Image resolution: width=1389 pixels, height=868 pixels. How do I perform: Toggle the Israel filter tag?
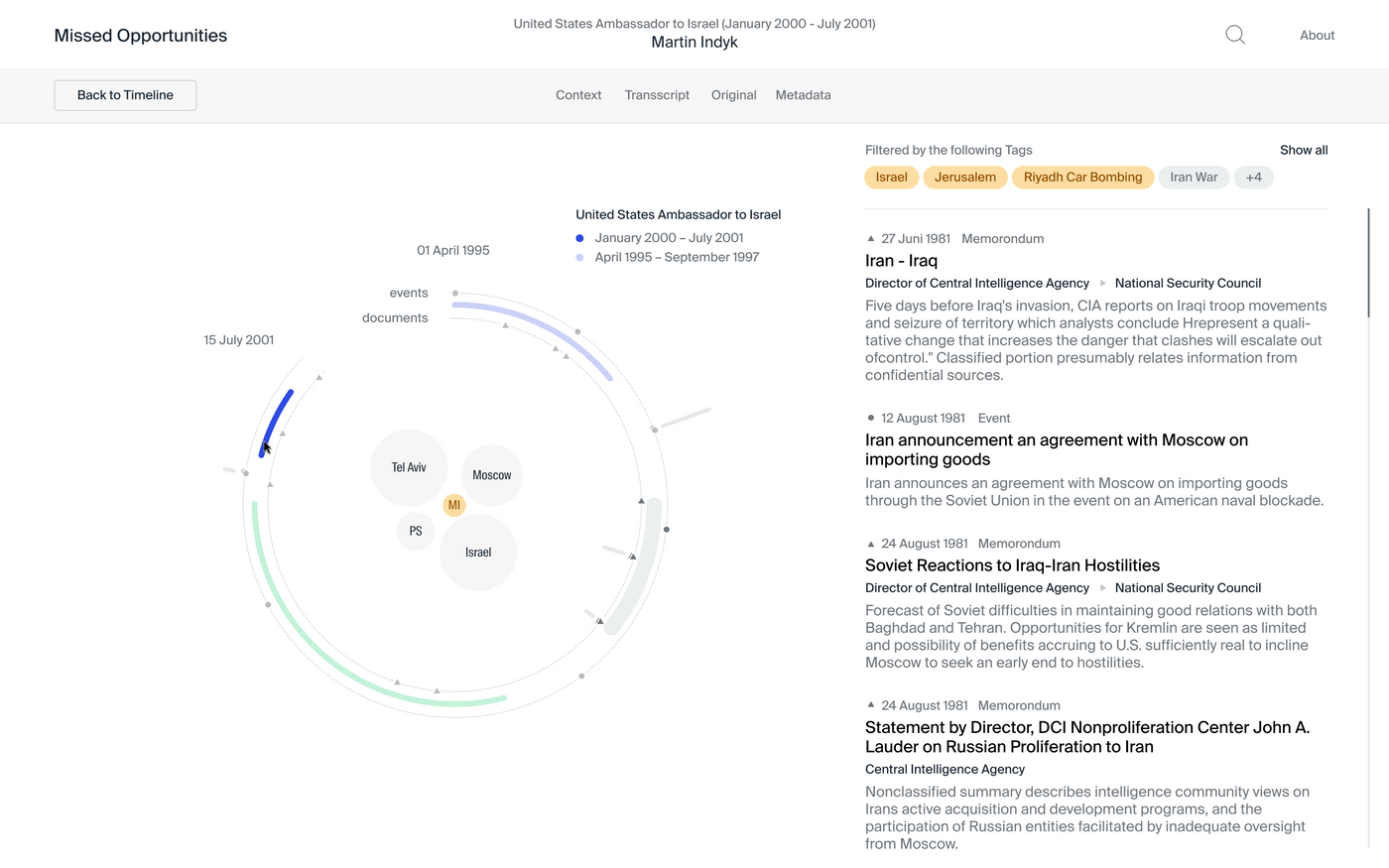click(x=891, y=178)
